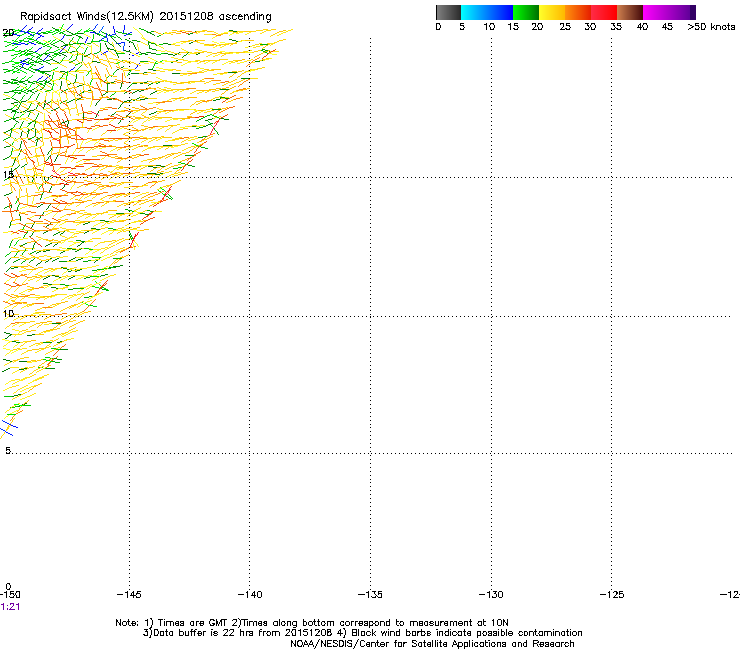The width and height of the screenshot is (740, 650).
Task: Click the legend label '25'
Action: pyautogui.click(x=565, y=27)
